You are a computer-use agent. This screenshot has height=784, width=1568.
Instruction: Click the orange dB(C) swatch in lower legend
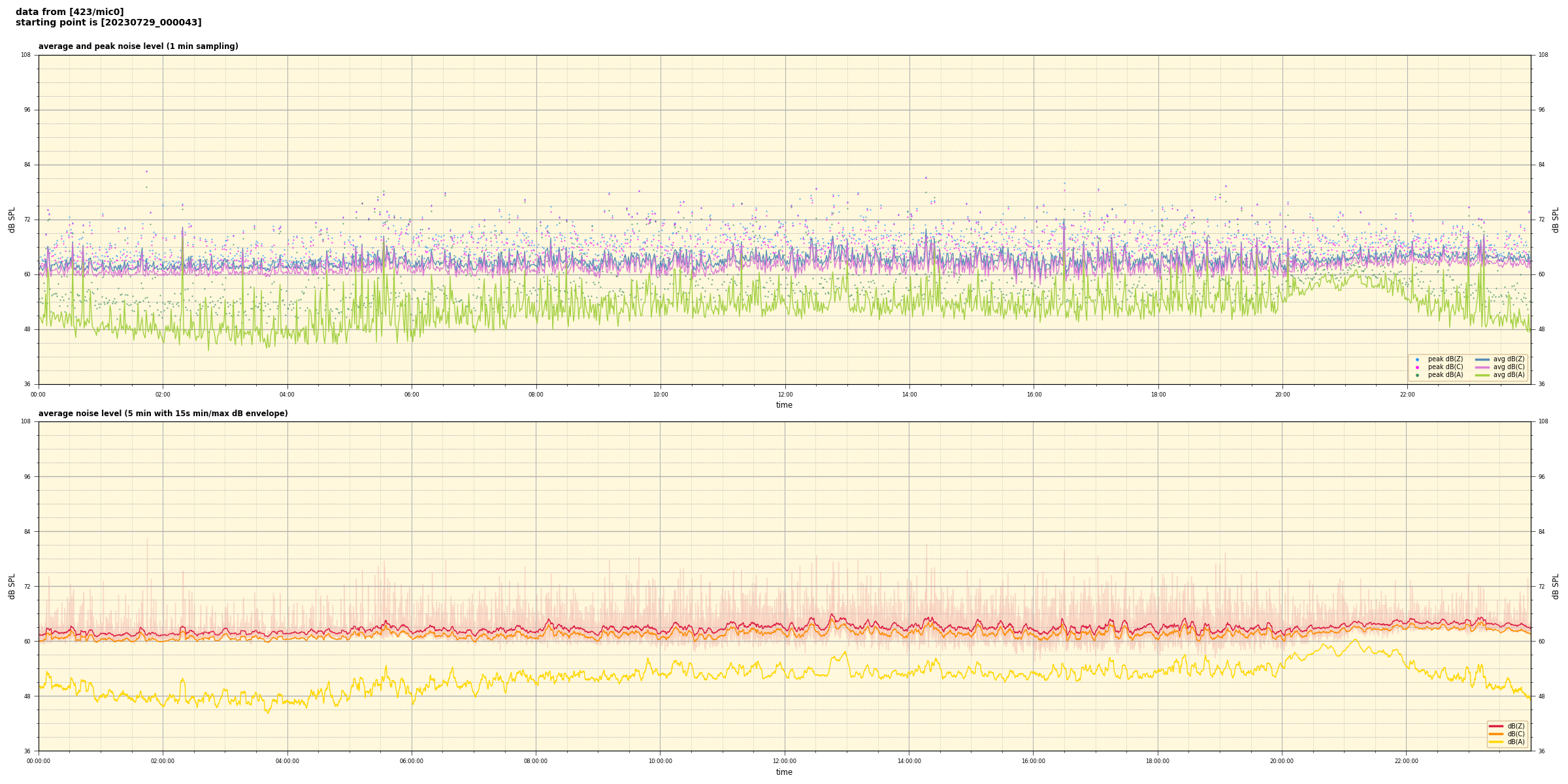click(1496, 734)
